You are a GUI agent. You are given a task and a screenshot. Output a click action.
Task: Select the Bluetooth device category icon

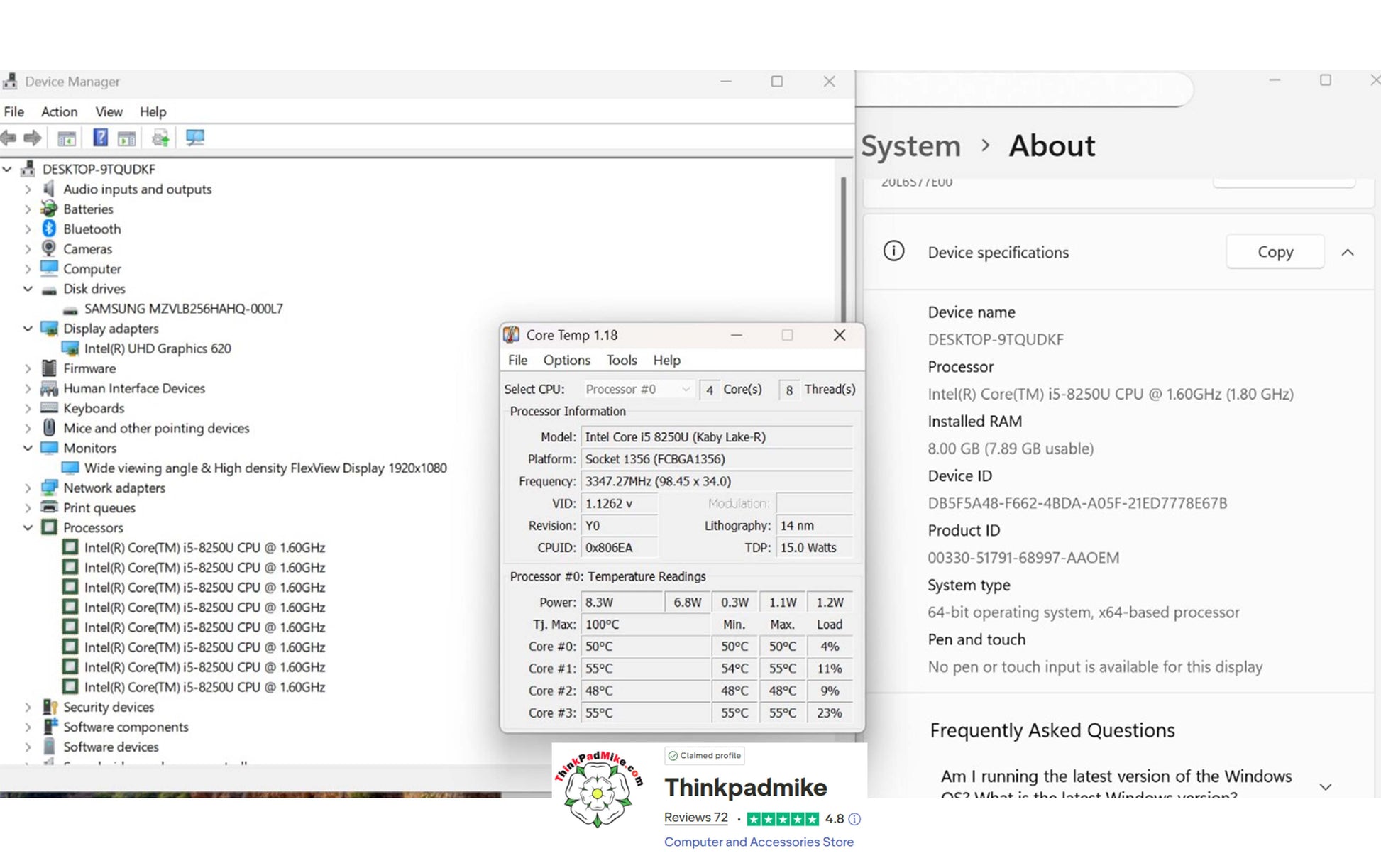(x=48, y=229)
